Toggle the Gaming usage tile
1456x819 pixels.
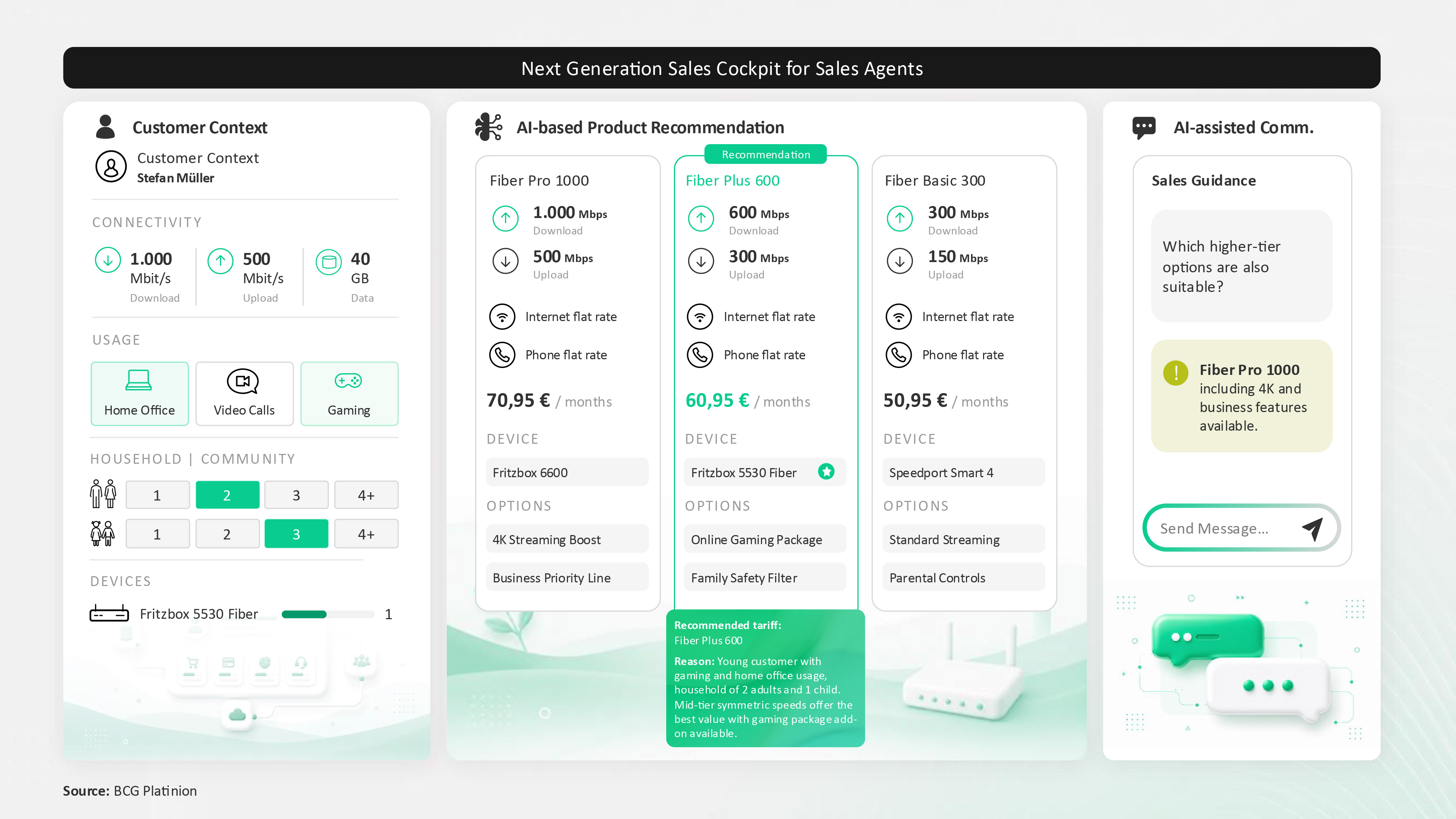(349, 393)
